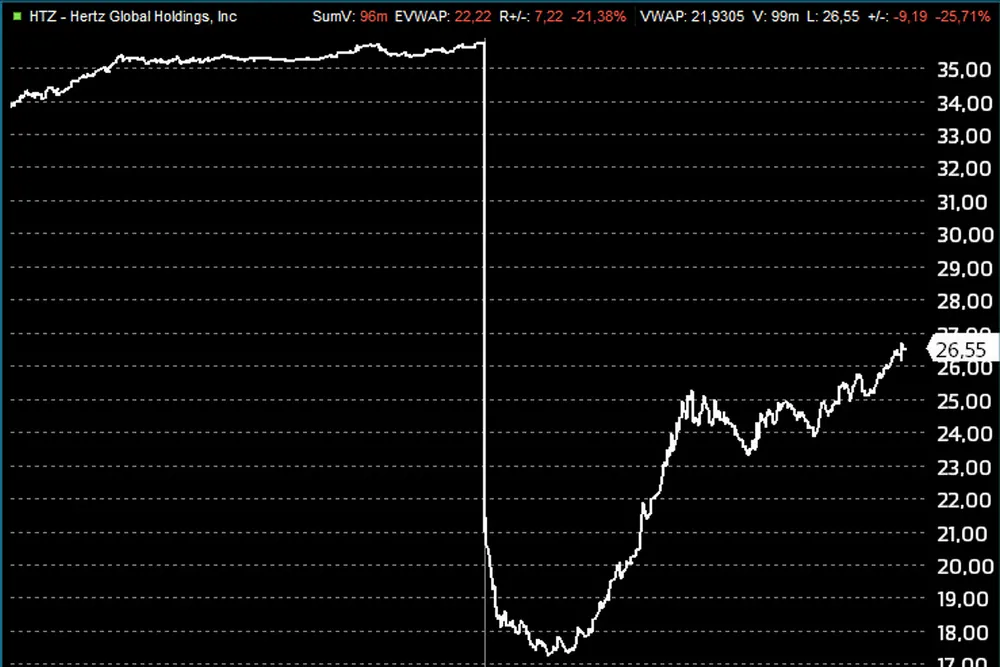Click the green status square beside HTZ
Screen dimensions: 1000x667
coord(16,17)
